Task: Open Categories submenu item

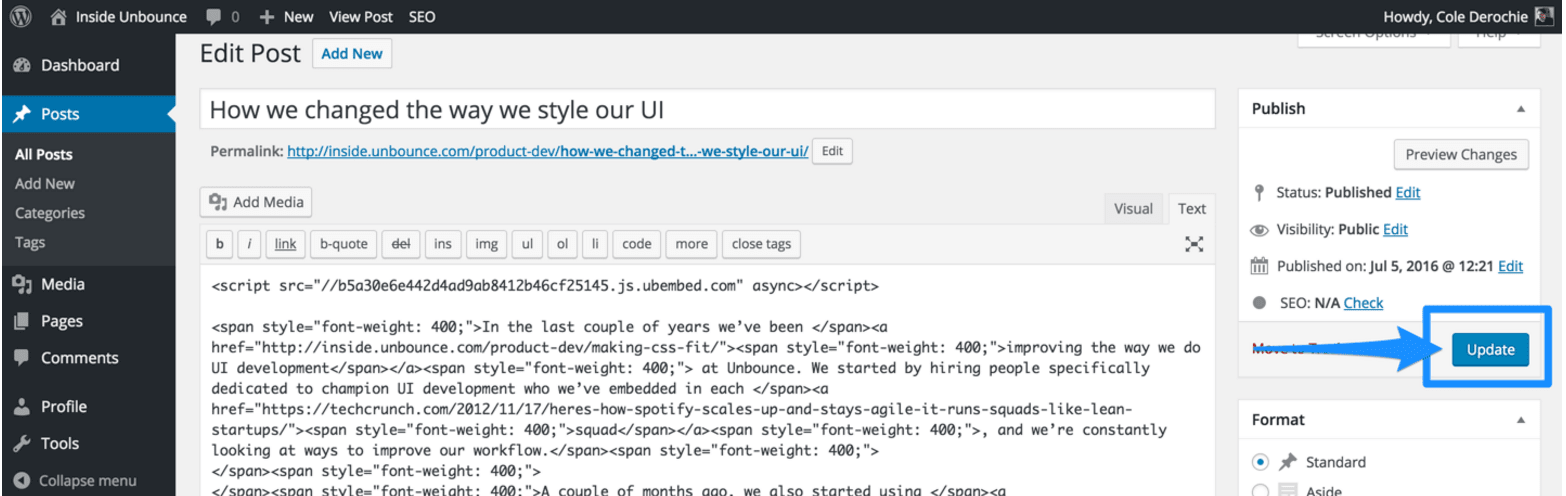Action: pos(50,213)
